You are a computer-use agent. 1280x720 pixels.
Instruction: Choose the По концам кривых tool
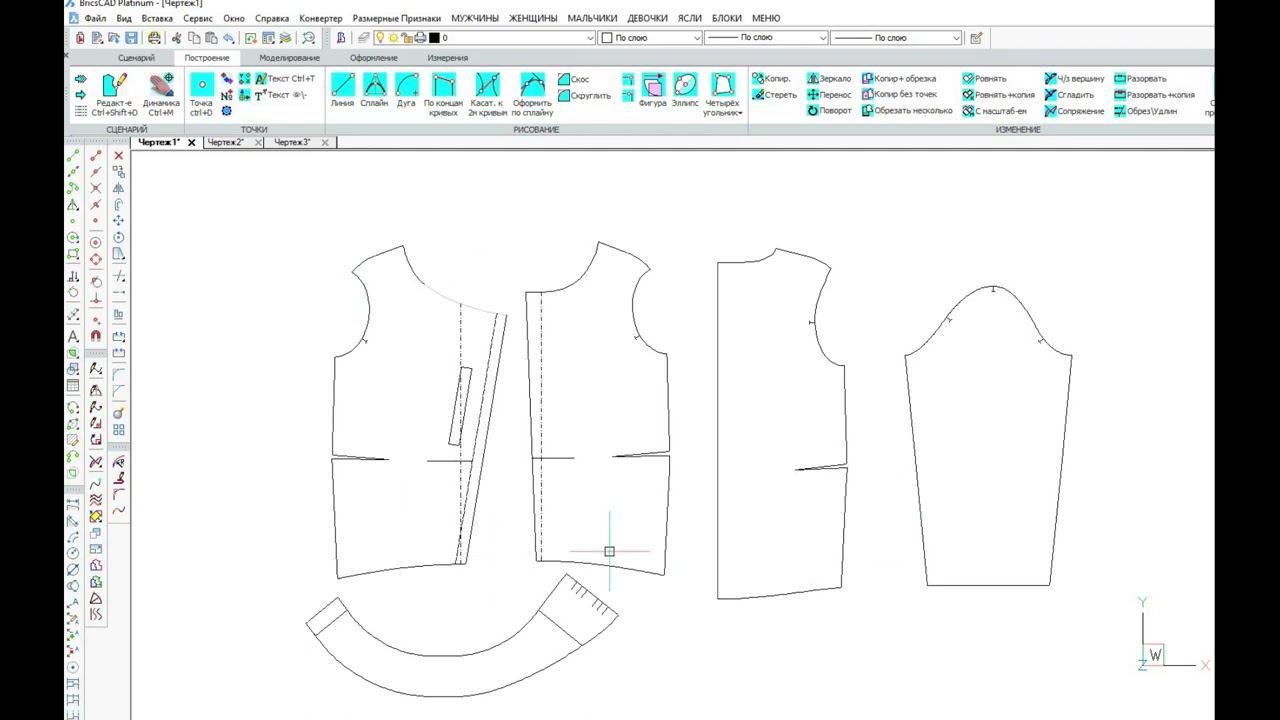coord(443,95)
